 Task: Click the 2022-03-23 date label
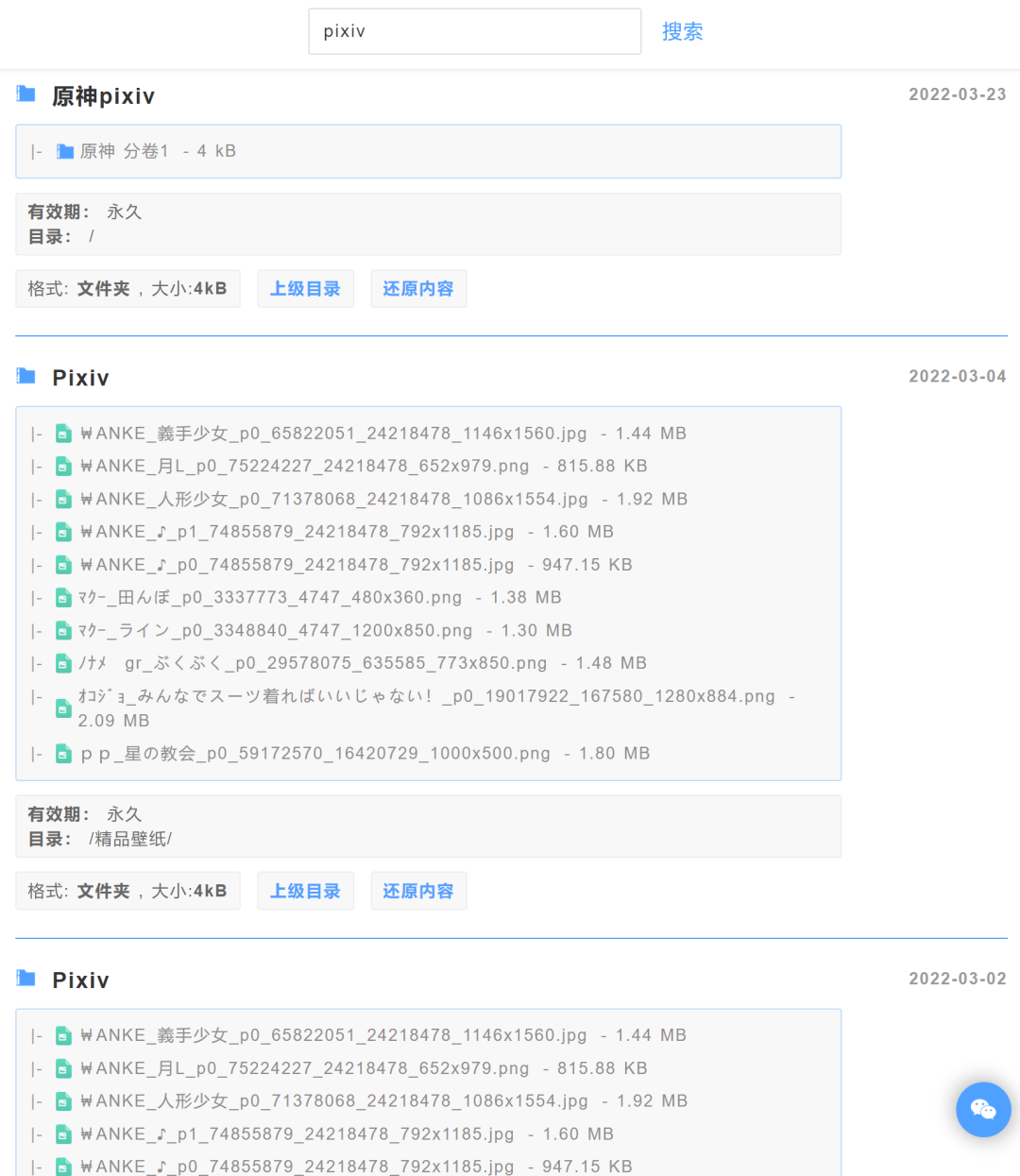pyautogui.click(x=958, y=94)
